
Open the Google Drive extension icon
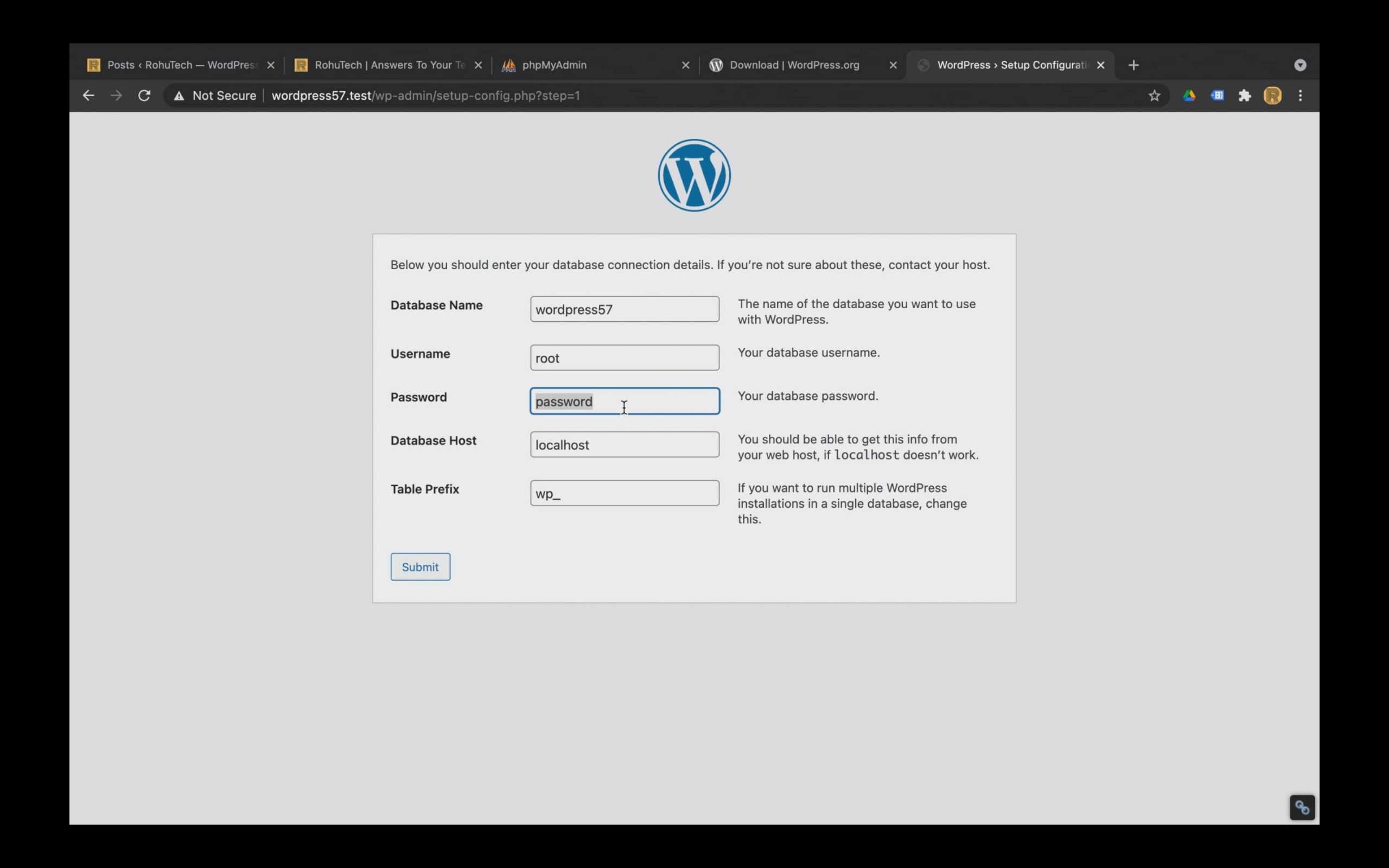[1189, 95]
